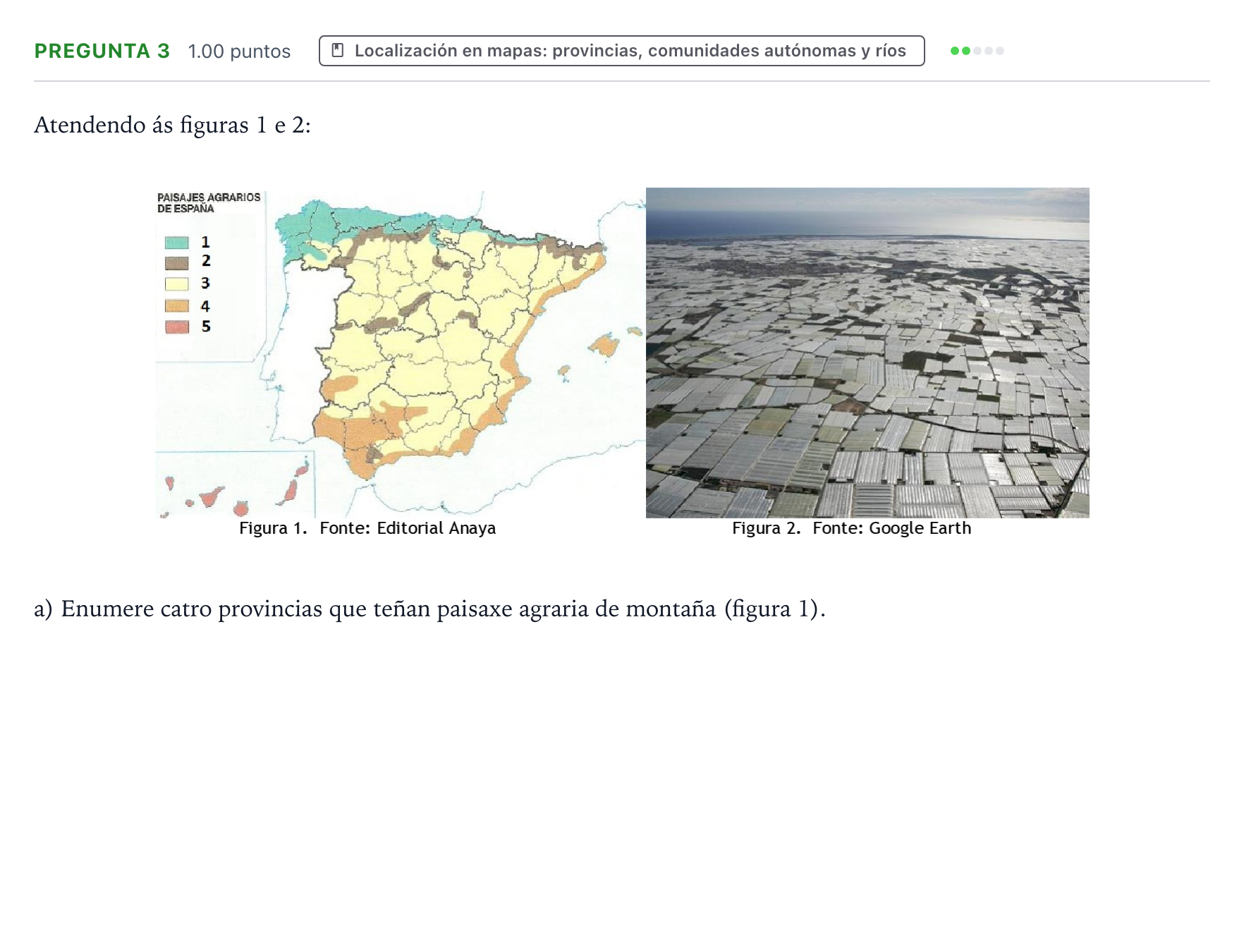Image resolution: width=1244 pixels, height=952 pixels.
Task: Click the text 'Atendendo ás figuras 1 e 2:'
Action: 172,125
